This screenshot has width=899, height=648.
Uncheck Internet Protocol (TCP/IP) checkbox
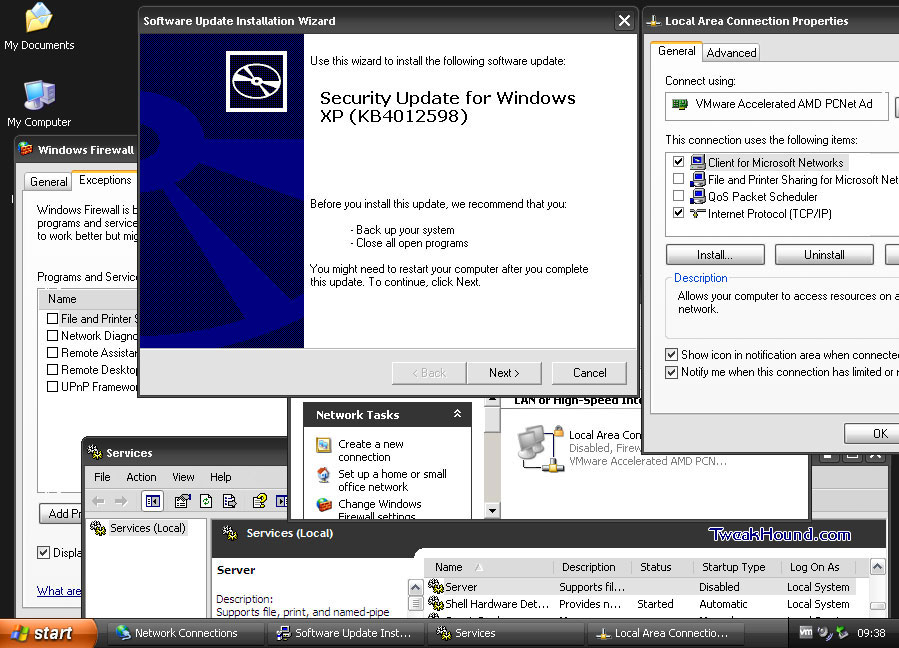click(678, 213)
